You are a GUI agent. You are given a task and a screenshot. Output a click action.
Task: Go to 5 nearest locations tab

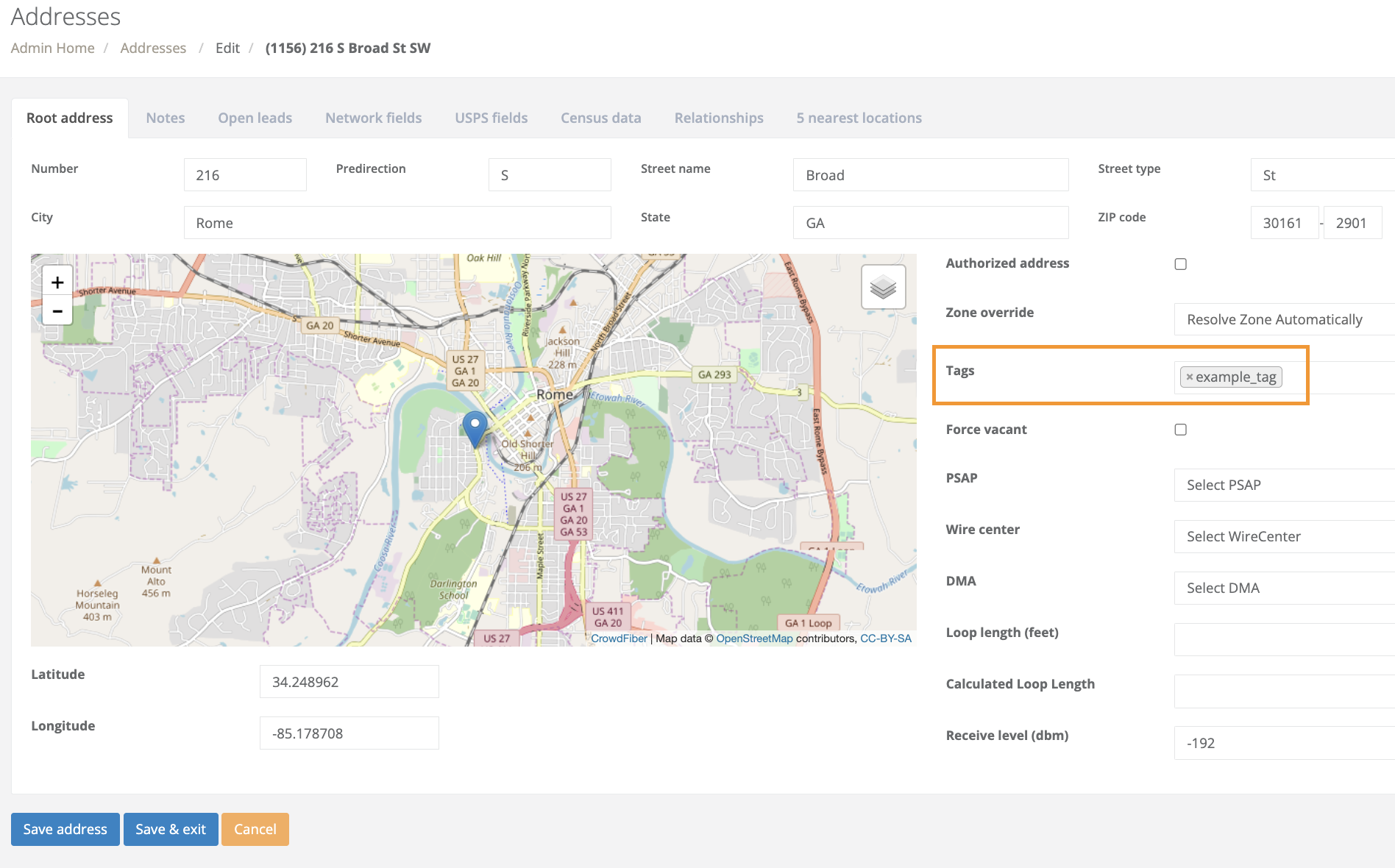click(x=859, y=118)
